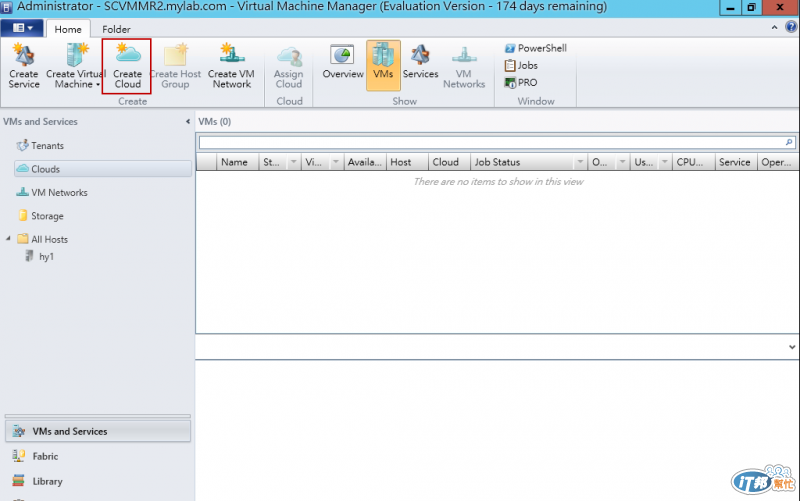Open the application file menu button
The width and height of the screenshot is (800, 501).
(x=22, y=28)
